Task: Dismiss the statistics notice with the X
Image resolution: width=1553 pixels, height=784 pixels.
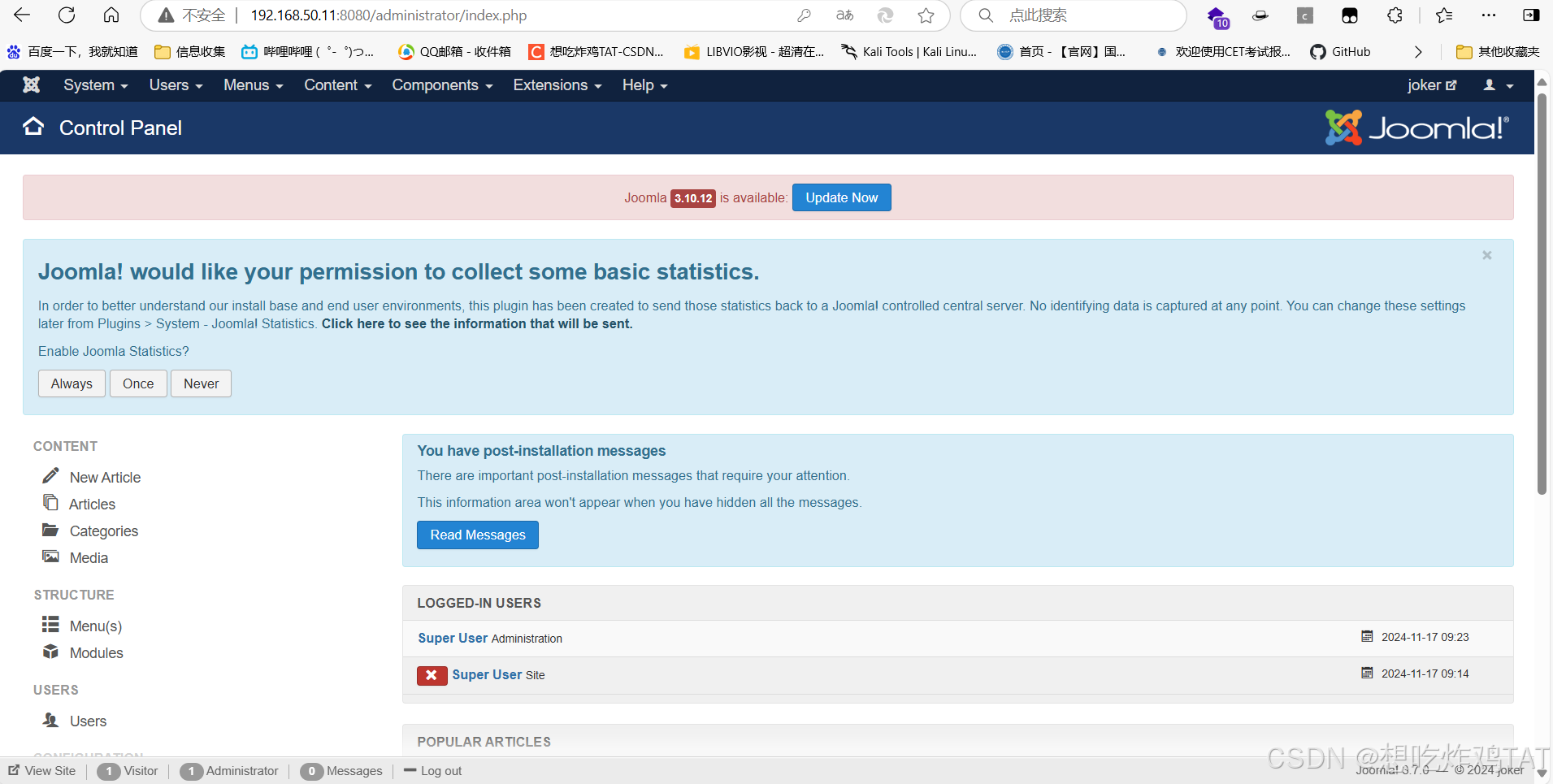Action: [1487, 255]
